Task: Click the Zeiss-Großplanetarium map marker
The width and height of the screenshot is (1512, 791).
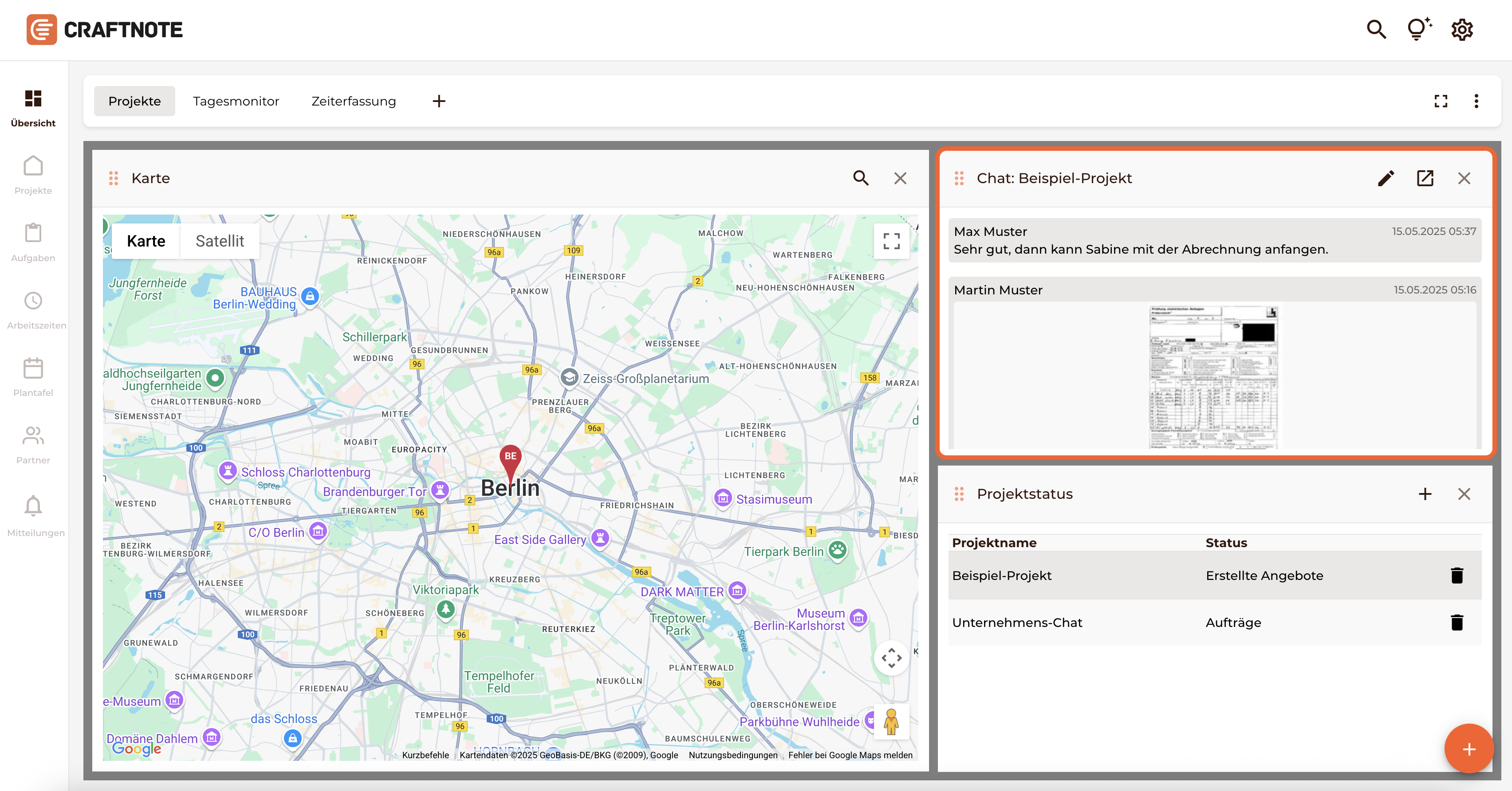Action: (x=569, y=377)
